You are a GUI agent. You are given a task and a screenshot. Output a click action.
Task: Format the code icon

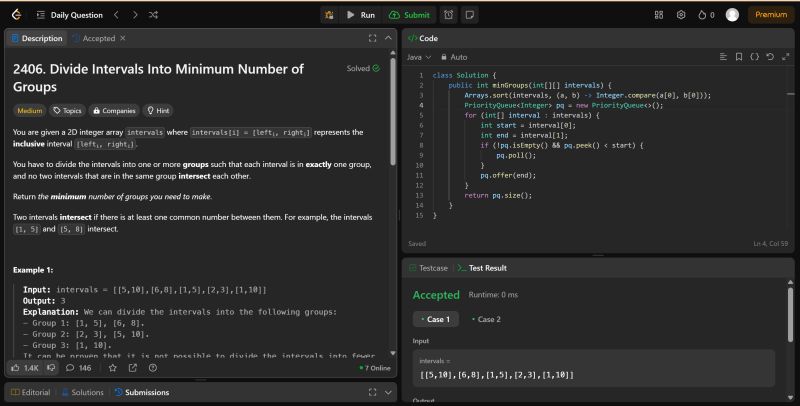click(723, 57)
